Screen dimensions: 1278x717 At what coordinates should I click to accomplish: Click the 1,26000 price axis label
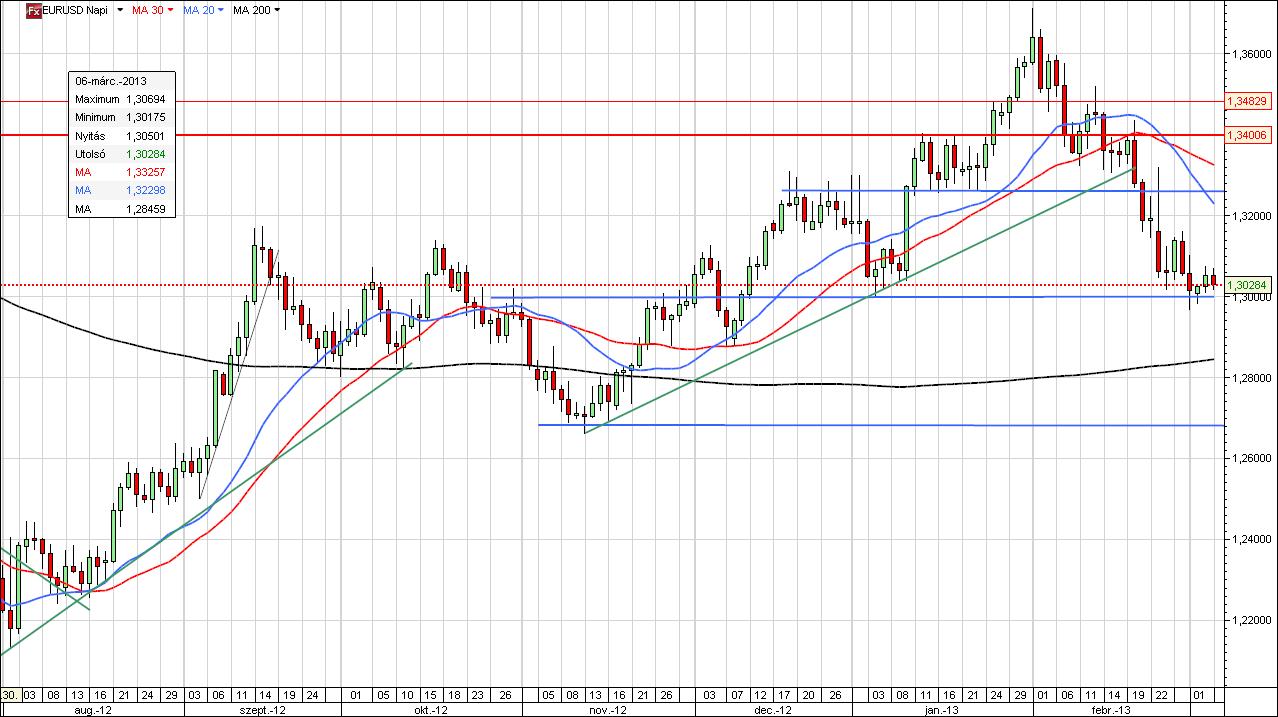1250,459
